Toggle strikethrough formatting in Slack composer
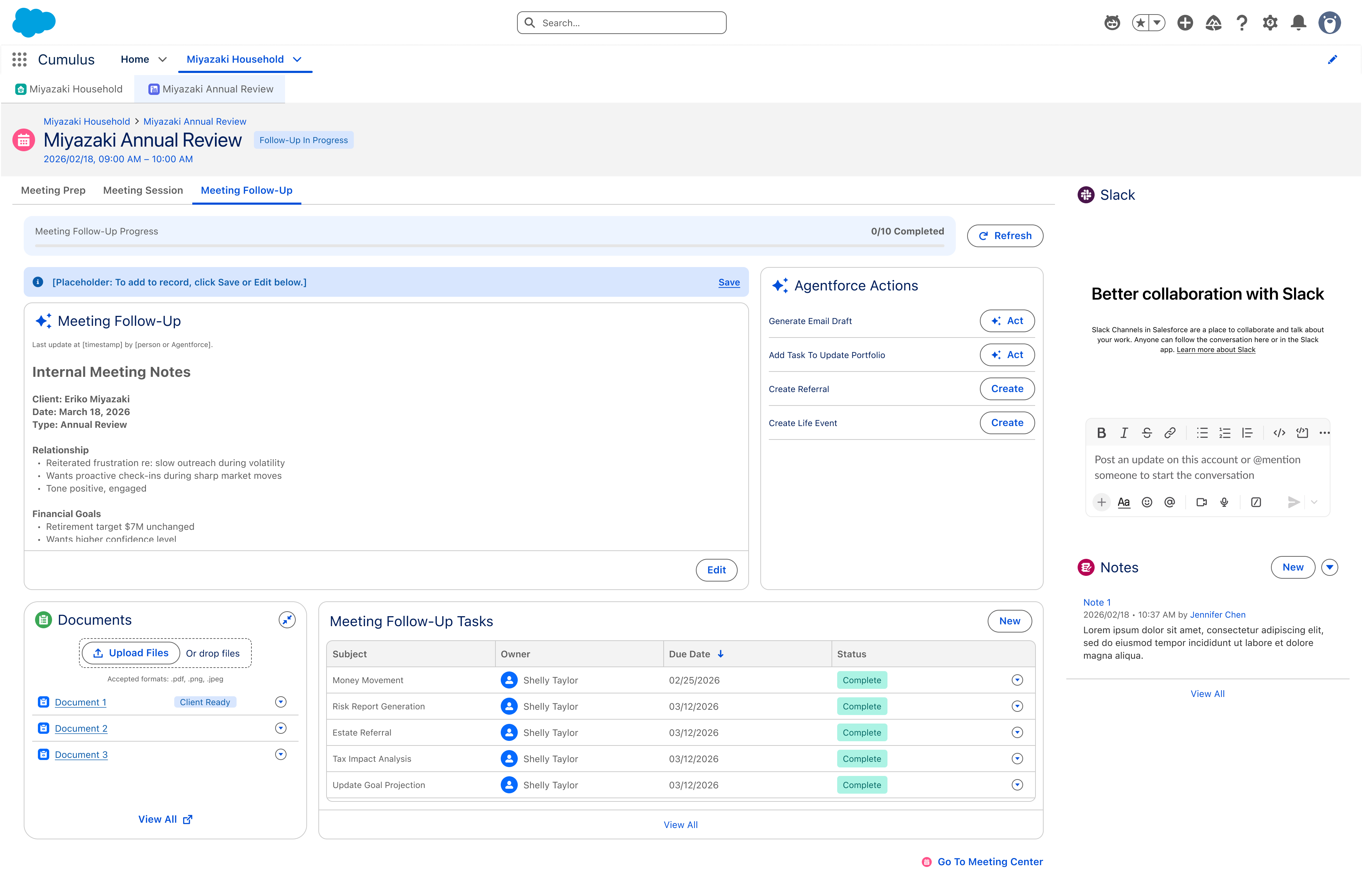 coord(1147,433)
